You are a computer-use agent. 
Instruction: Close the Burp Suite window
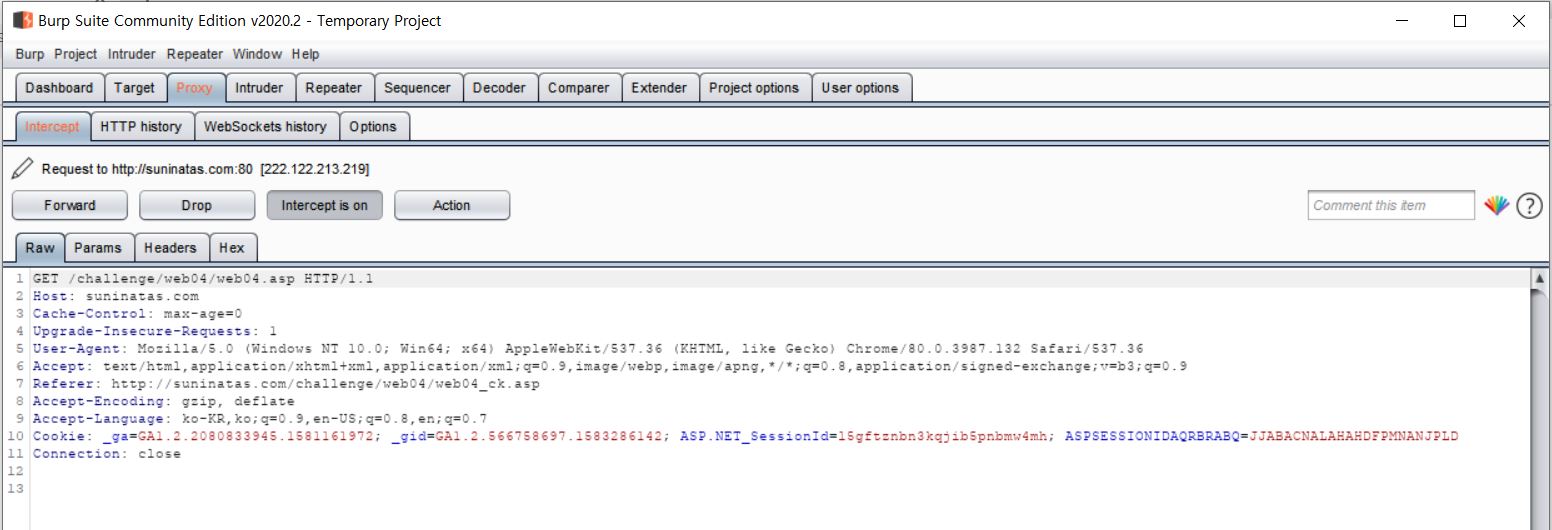[1518, 20]
